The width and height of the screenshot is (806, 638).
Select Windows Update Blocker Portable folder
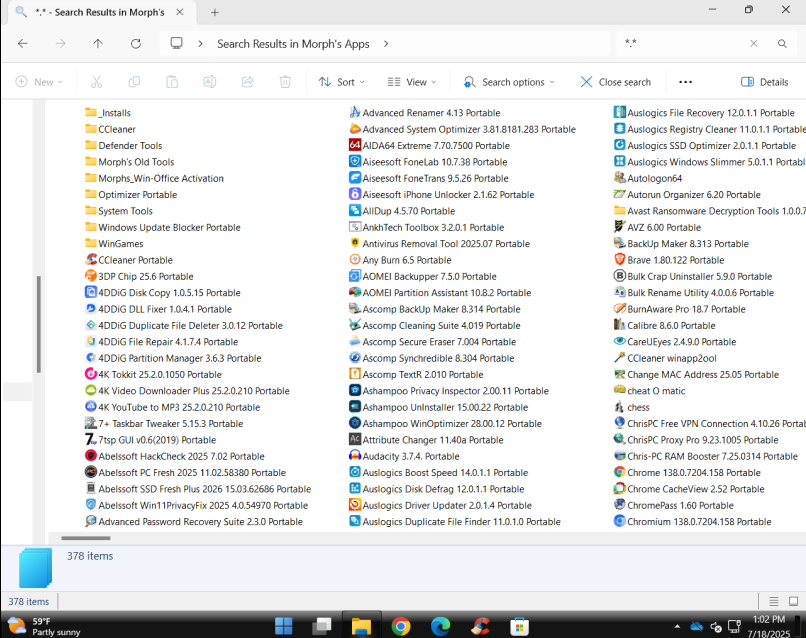tap(163, 227)
